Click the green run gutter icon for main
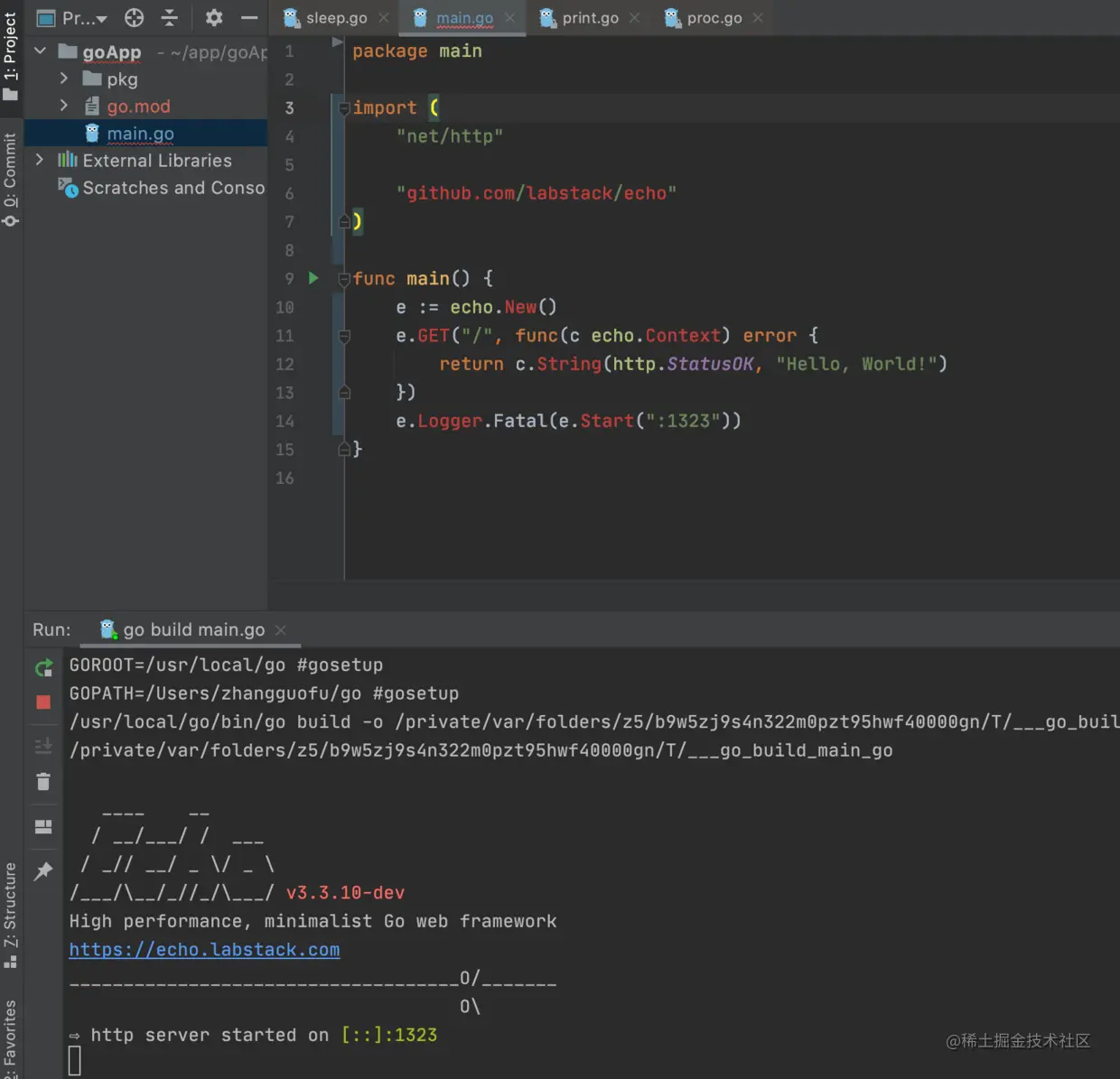The image size is (1120, 1079). (x=313, y=278)
